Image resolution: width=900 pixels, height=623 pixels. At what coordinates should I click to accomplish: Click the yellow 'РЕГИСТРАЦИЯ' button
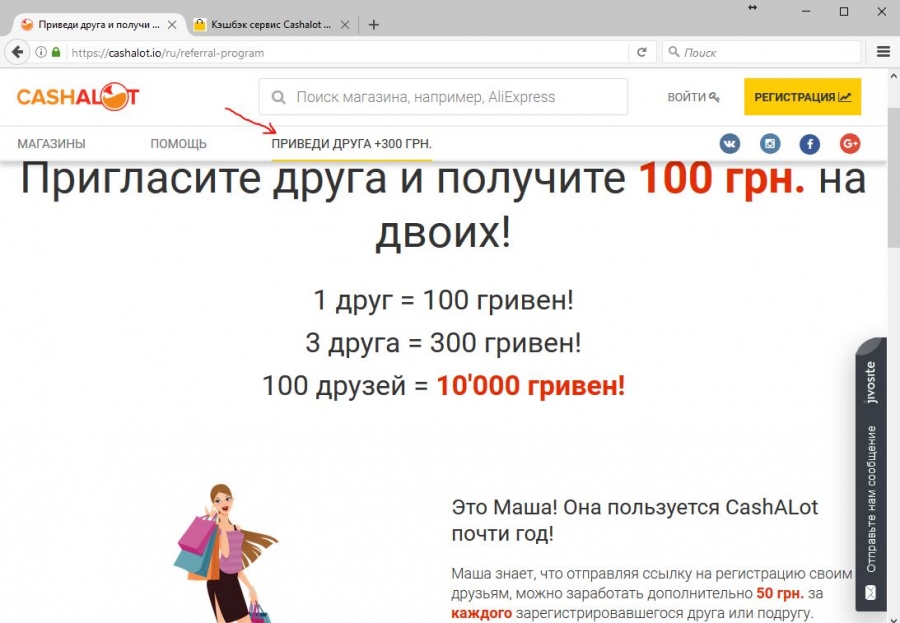pos(802,96)
